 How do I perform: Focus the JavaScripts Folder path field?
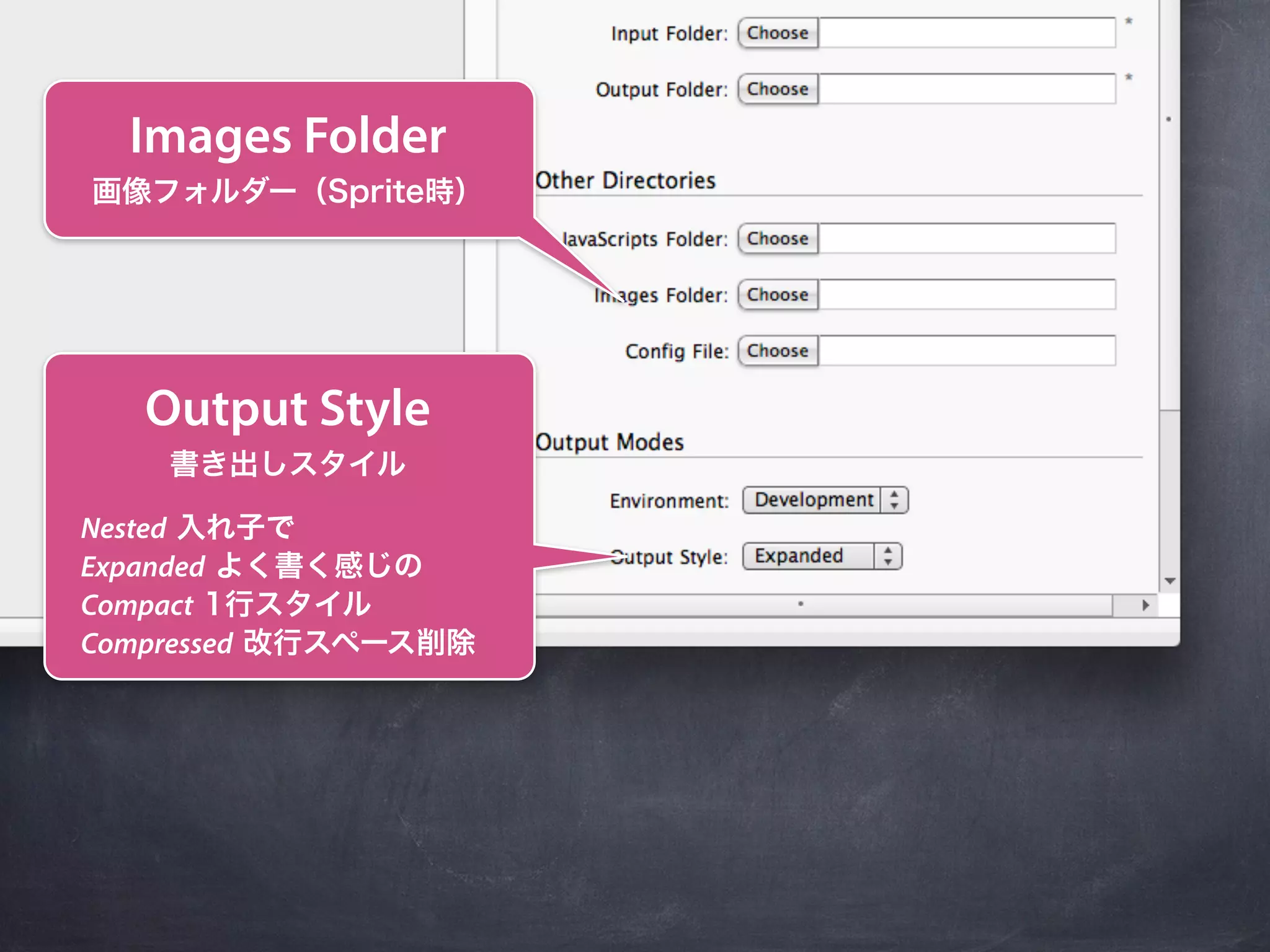point(967,239)
